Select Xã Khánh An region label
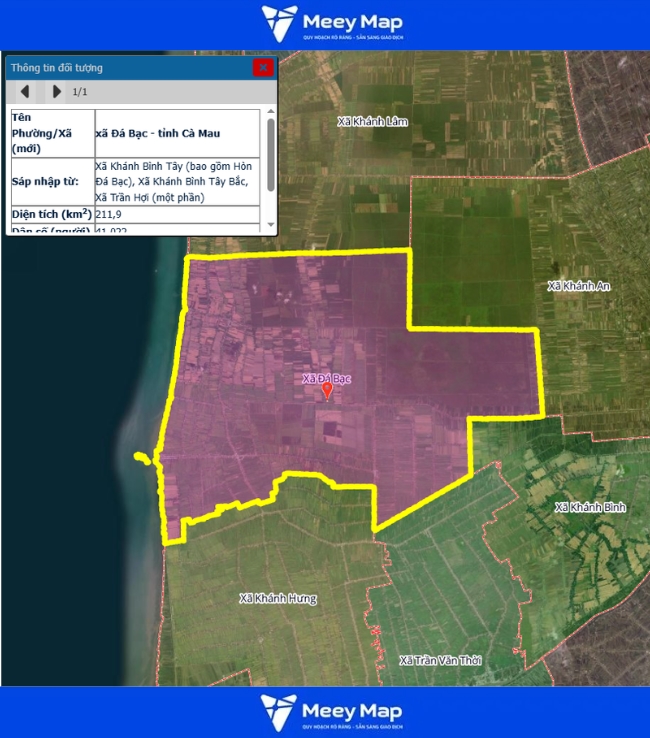650x738 pixels. pos(578,287)
